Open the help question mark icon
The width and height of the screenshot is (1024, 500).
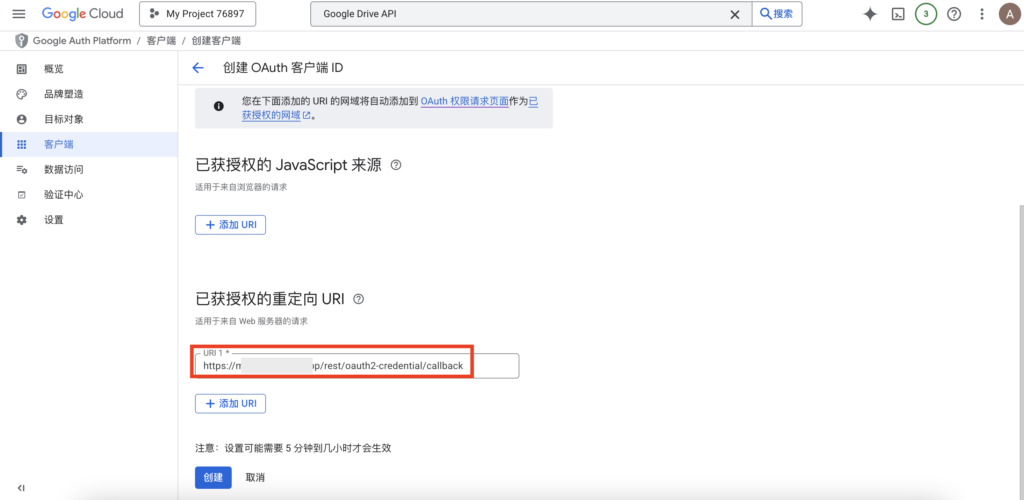click(x=954, y=14)
